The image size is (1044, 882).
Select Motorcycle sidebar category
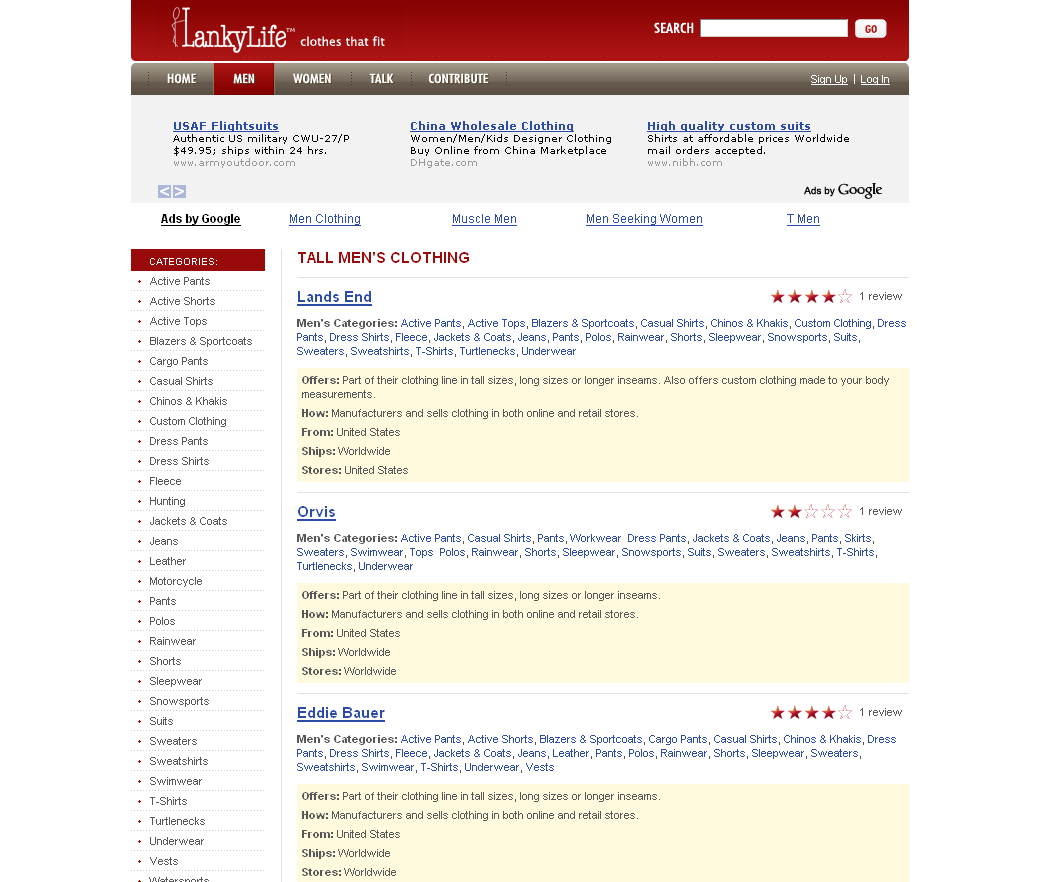(x=176, y=581)
